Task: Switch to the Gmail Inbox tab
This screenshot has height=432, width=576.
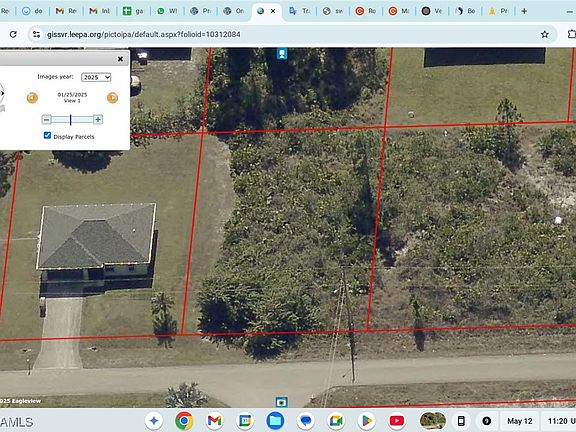Action: [x=100, y=11]
